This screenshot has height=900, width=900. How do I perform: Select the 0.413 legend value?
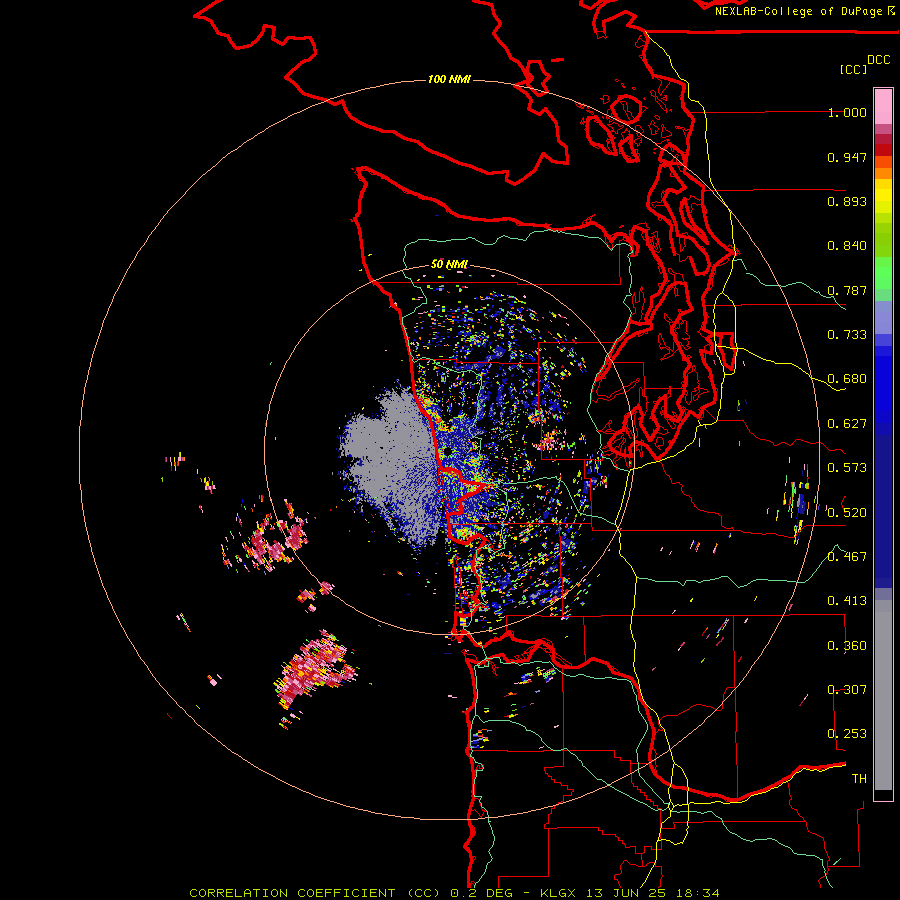pyautogui.click(x=847, y=601)
